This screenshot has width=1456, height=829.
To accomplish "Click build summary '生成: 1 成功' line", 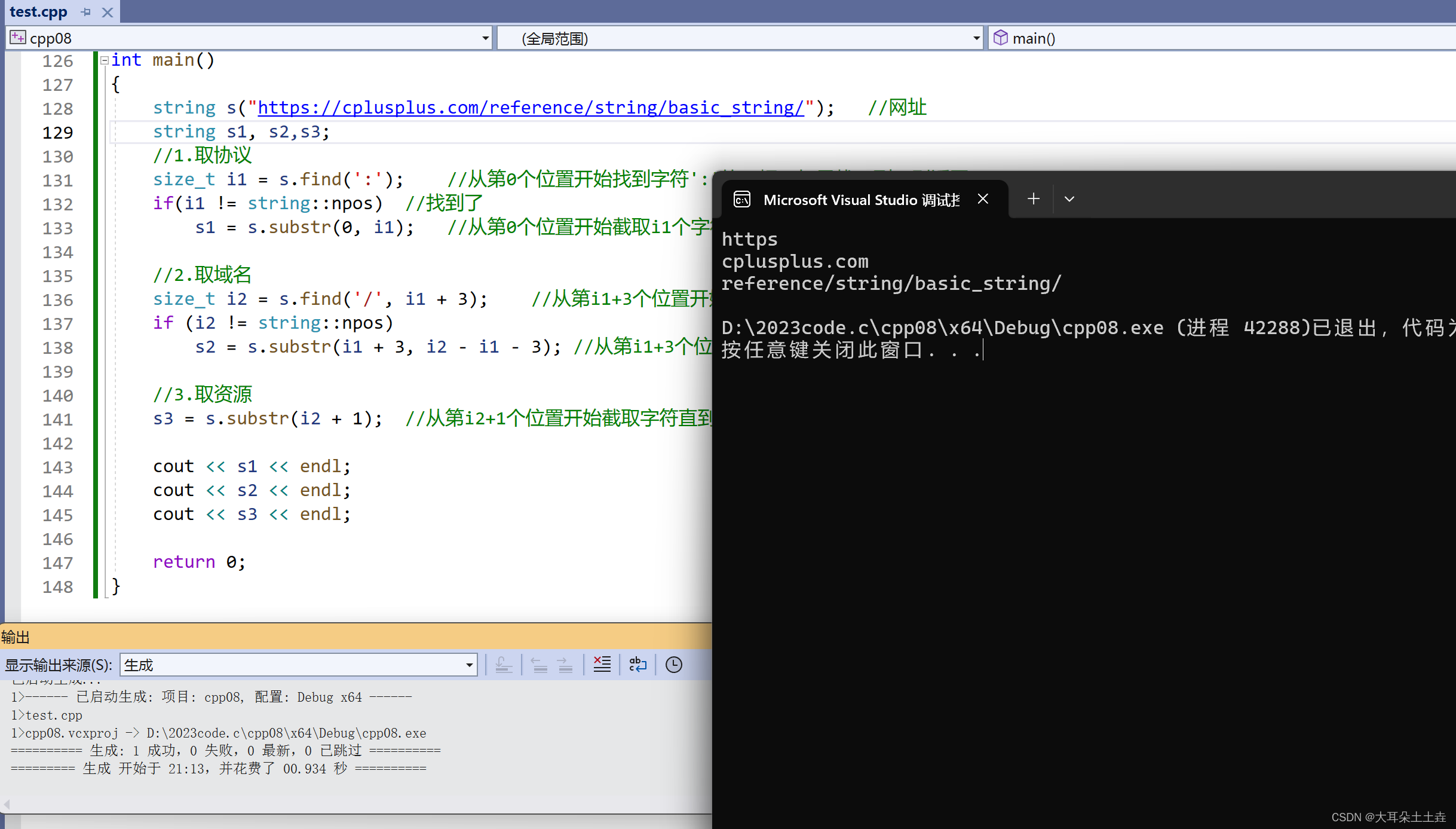I will click(x=225, y=751).
